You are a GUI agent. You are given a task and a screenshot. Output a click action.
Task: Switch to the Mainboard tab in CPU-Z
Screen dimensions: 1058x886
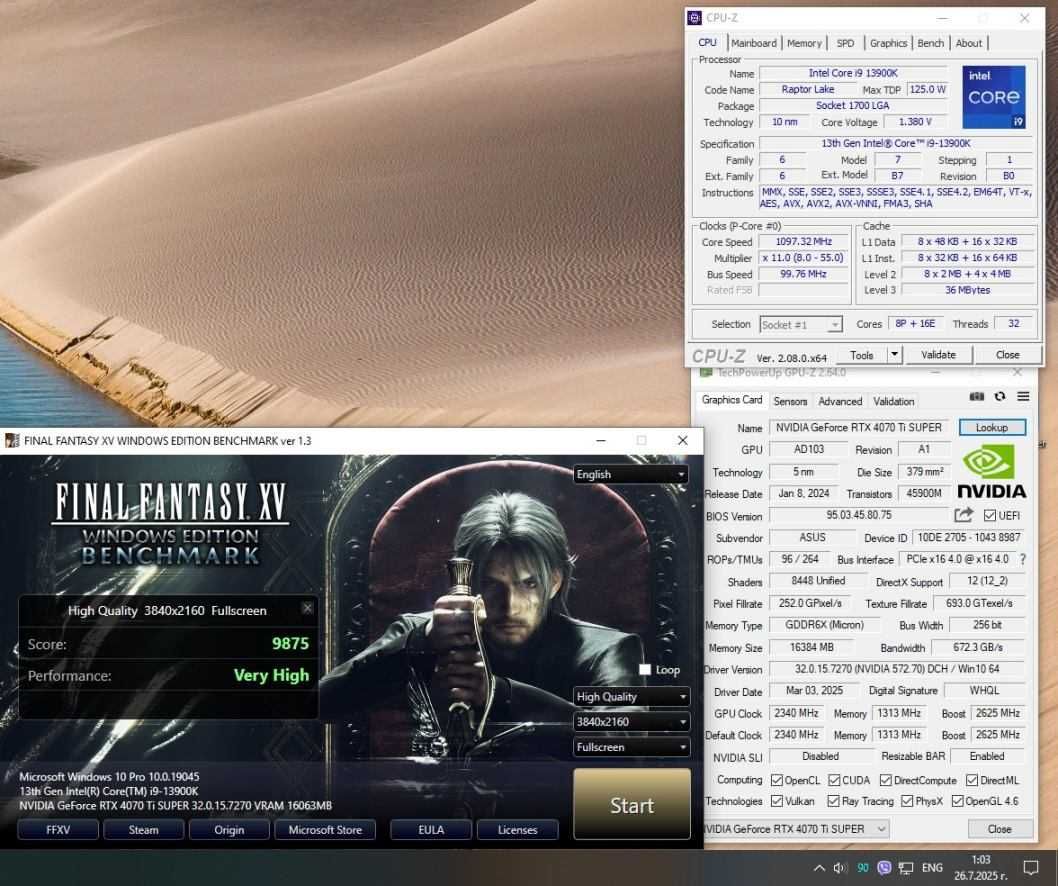(754, 43)
